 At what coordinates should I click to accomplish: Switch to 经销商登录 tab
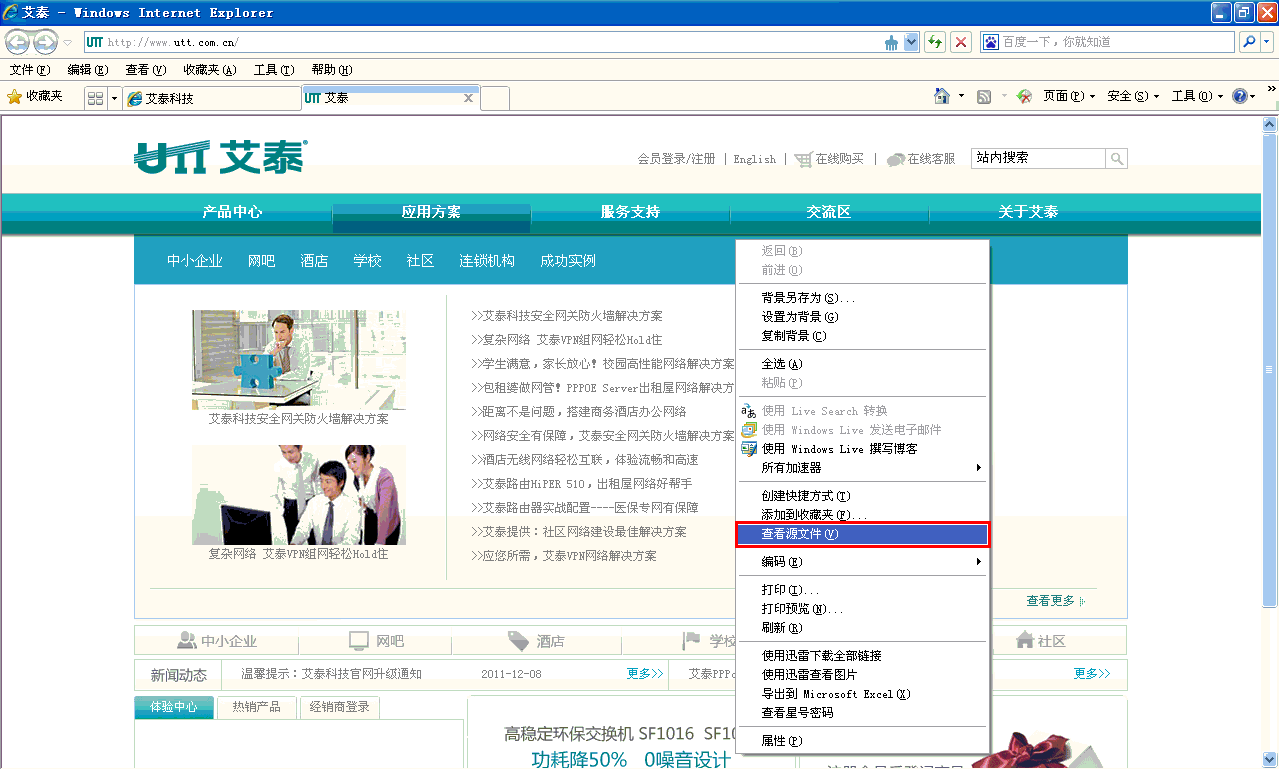tap(340, 707)
